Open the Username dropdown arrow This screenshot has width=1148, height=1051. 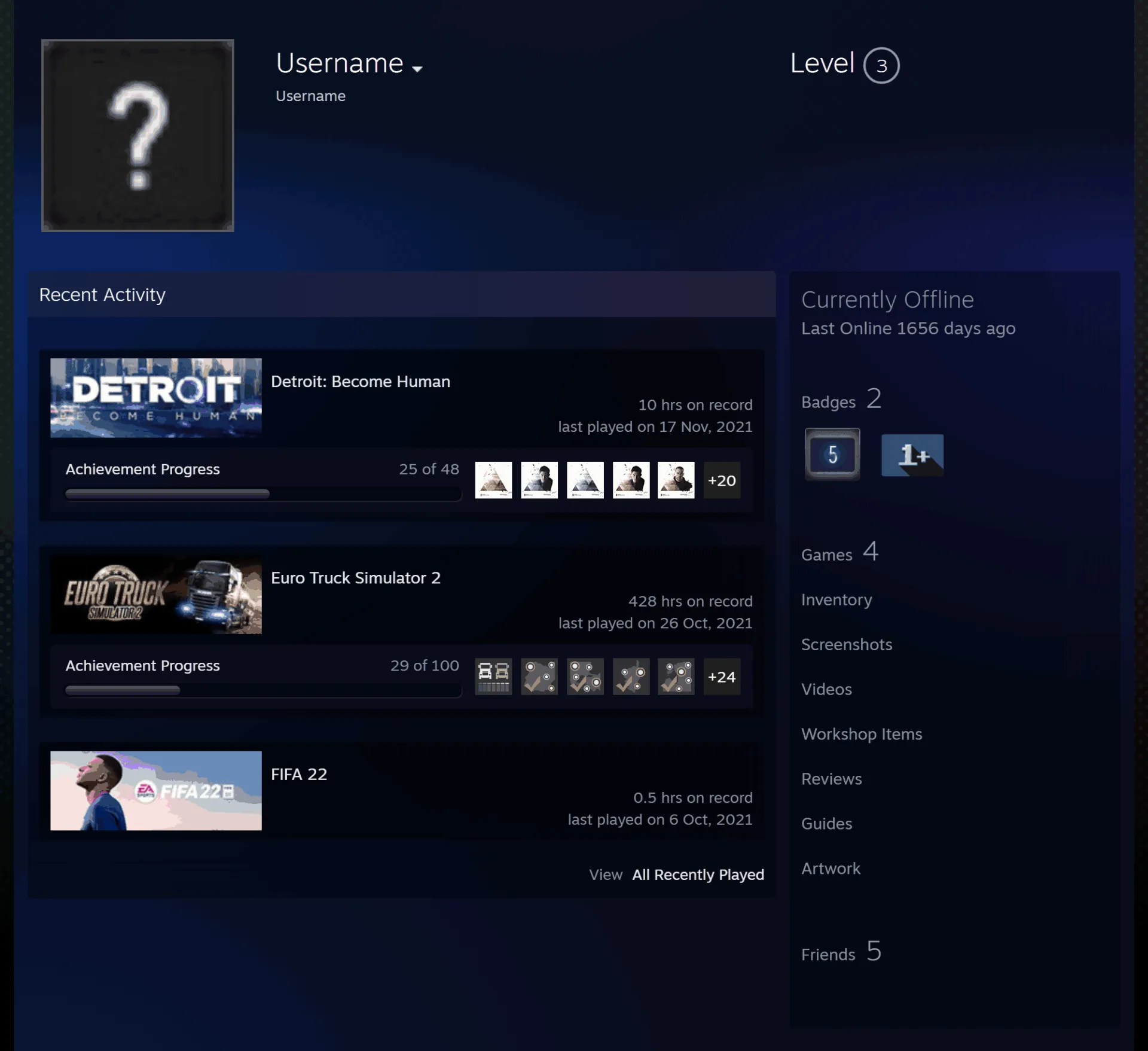click(417, 69)
